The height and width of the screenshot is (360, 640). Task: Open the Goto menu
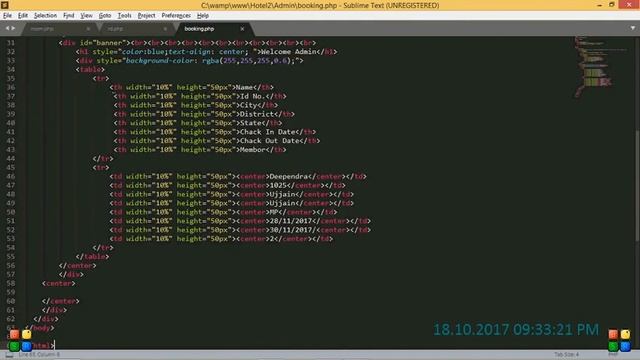[x=105, y=16]
